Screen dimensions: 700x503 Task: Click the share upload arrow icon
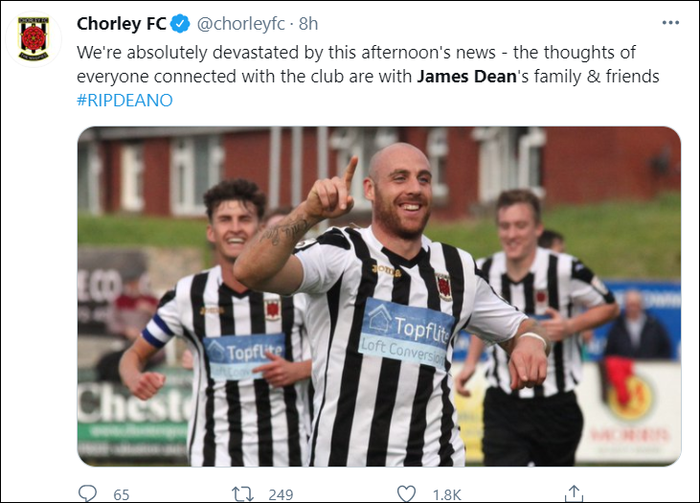point(574,494)
